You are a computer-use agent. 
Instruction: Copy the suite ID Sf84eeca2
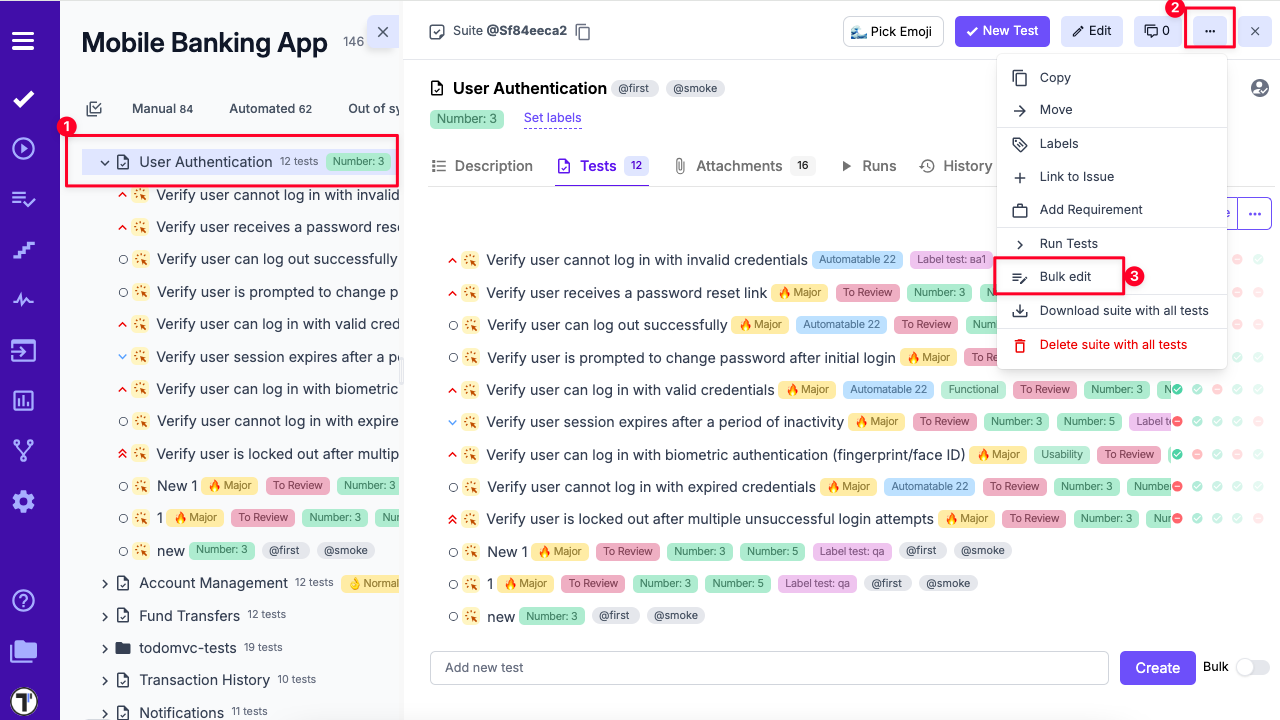(x=583, y=32)
